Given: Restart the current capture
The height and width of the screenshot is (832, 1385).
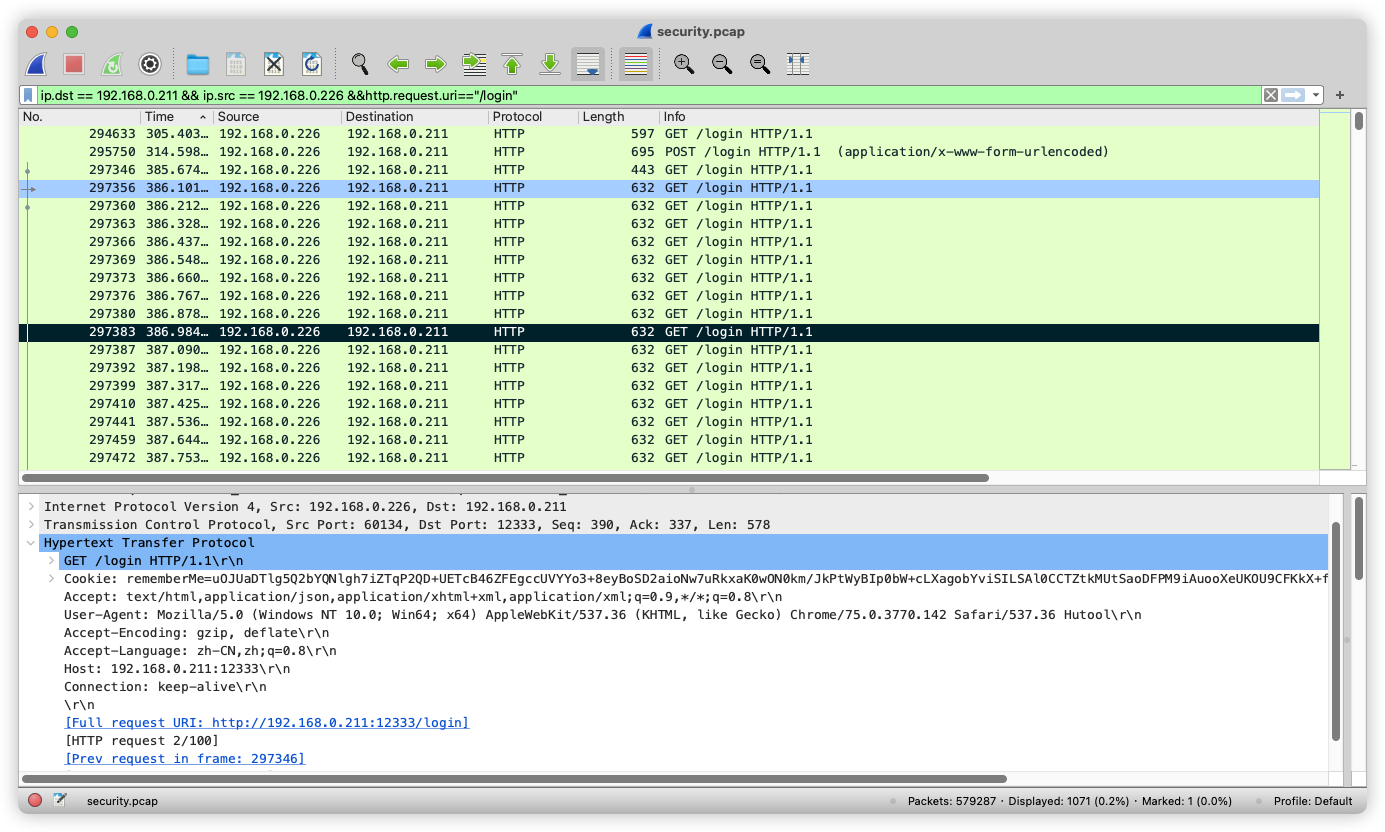Looking at the screenshot, I should [112, 64].
